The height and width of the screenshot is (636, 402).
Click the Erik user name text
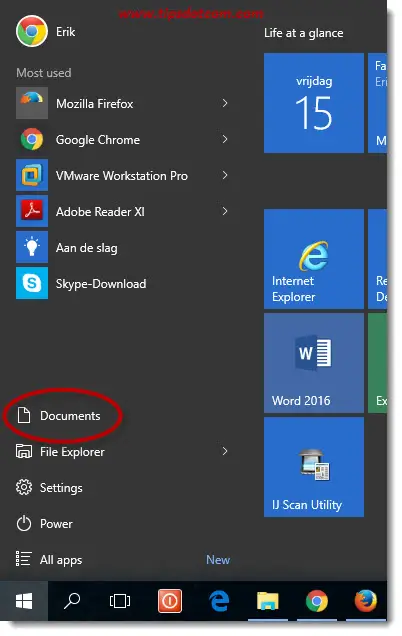[65, 32]
